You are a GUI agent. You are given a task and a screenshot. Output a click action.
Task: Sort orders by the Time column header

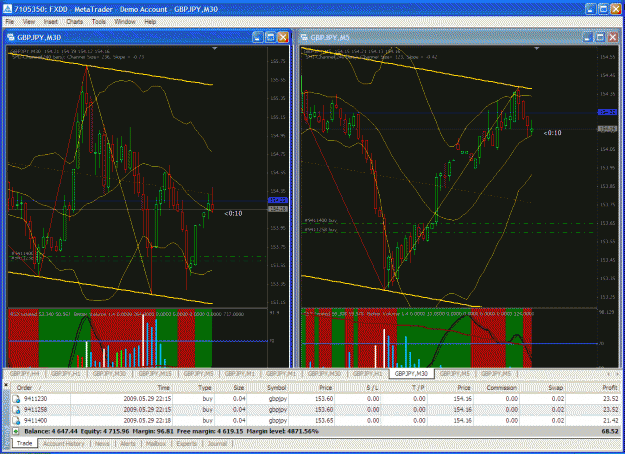pos(122,387)
